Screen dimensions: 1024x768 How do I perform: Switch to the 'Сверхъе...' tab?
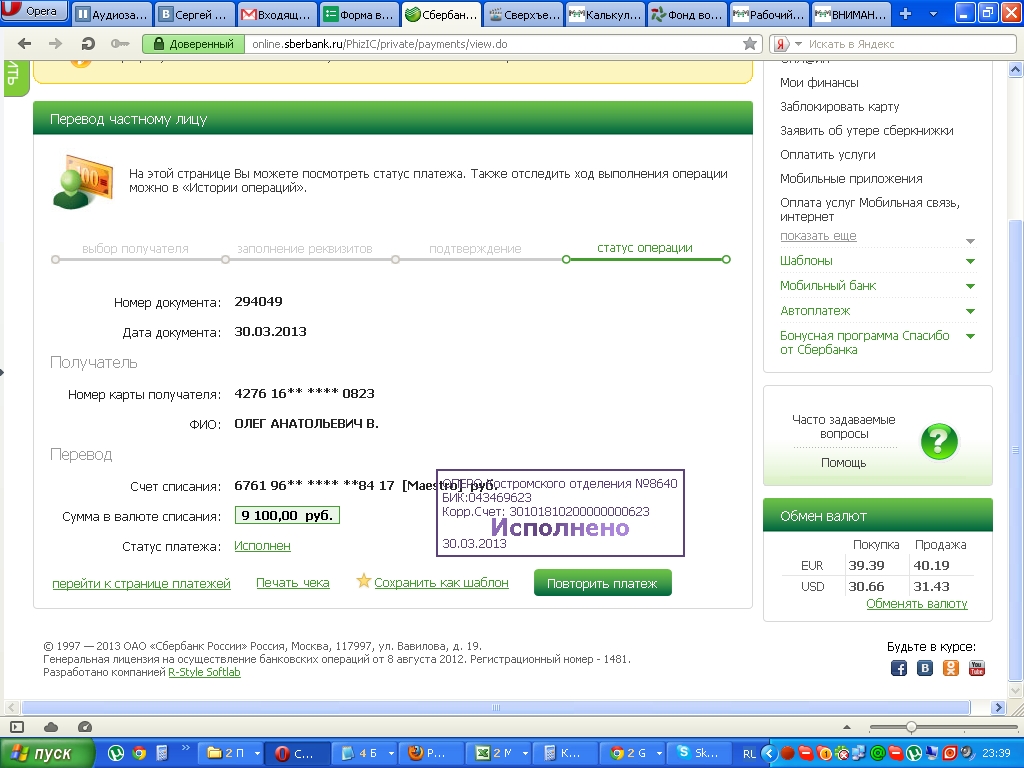click(x=524, y=14)
